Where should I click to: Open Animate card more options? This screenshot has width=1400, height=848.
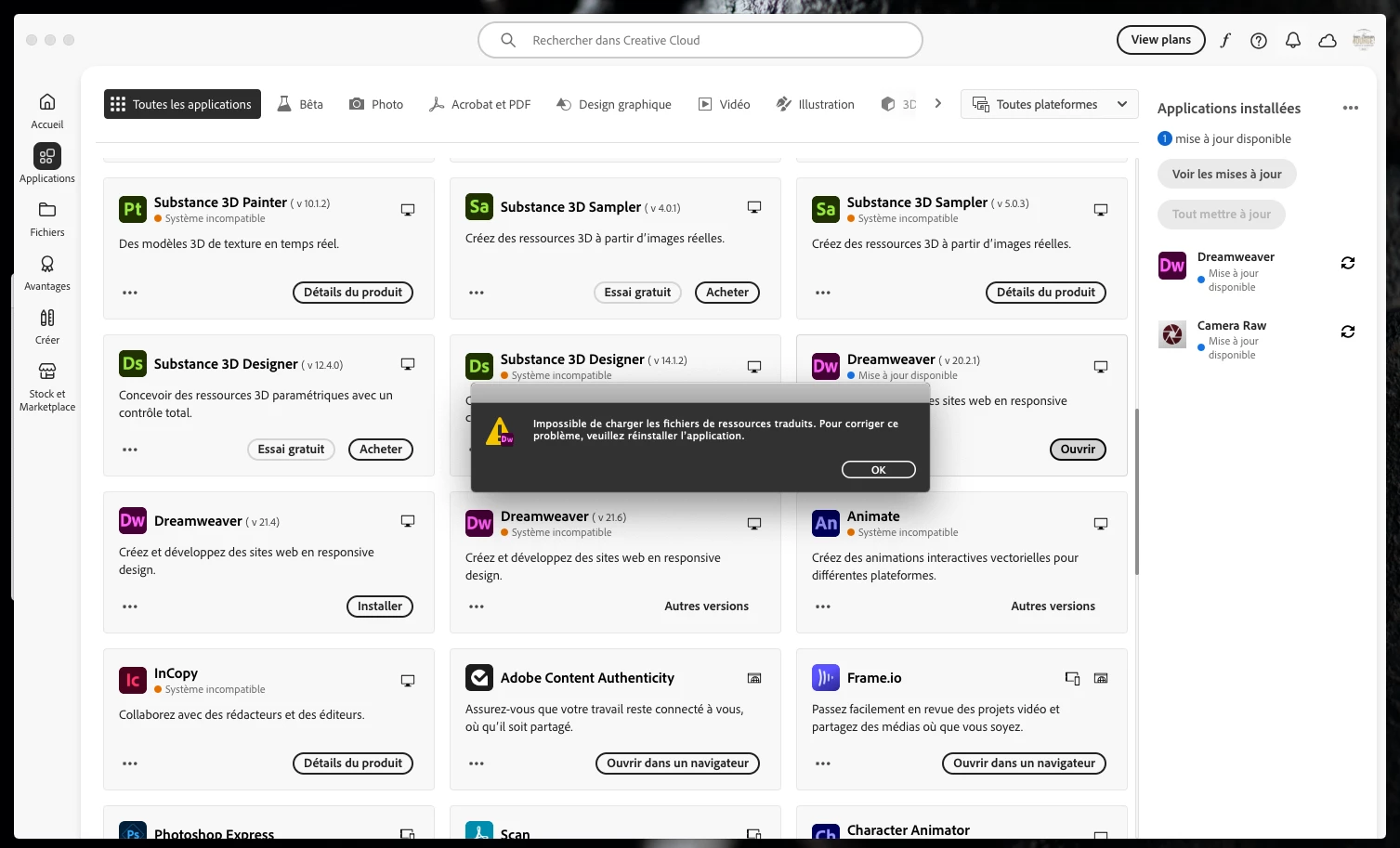point(823,607)
